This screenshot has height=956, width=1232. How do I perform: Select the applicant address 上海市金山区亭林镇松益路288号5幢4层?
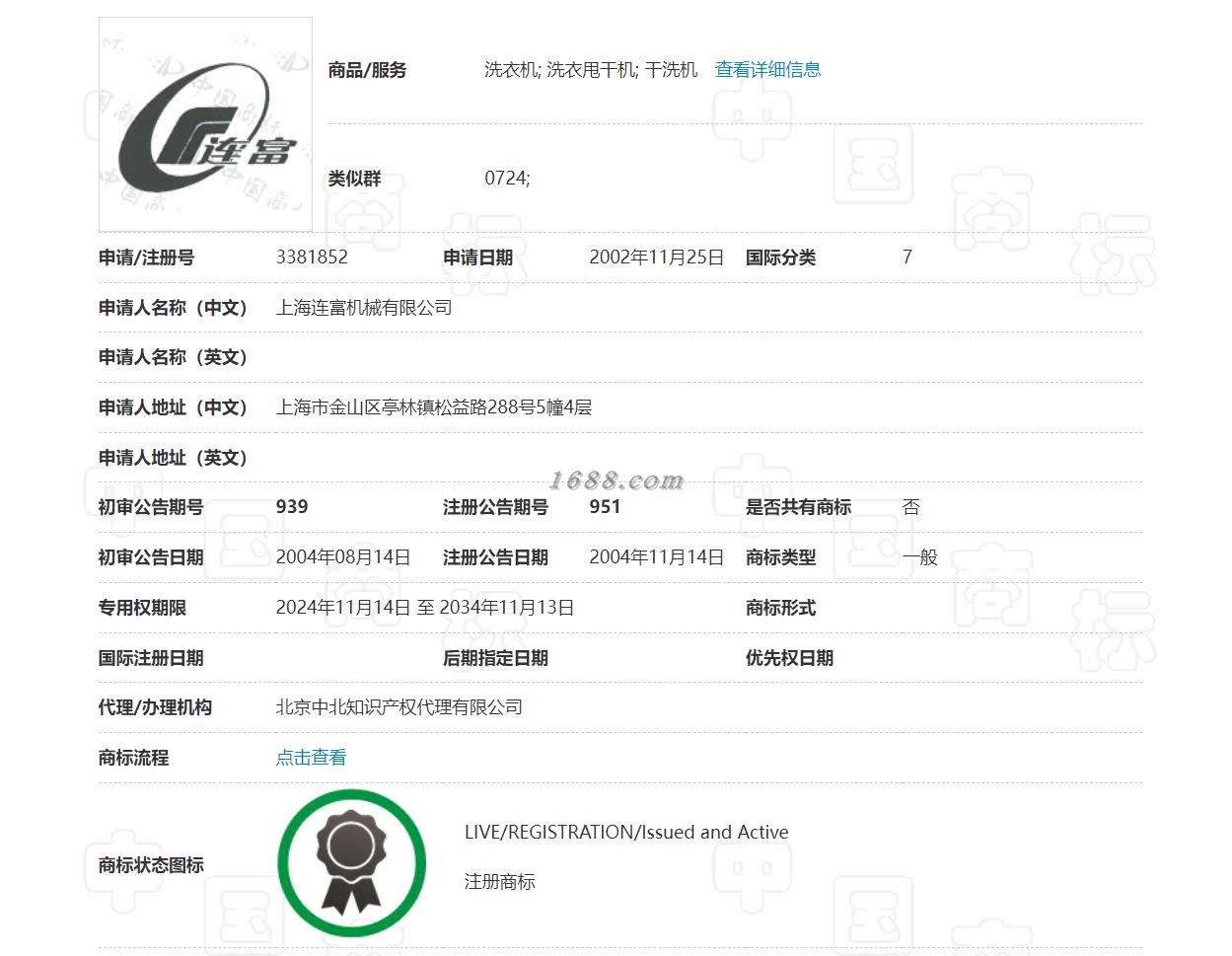[434, 407]
